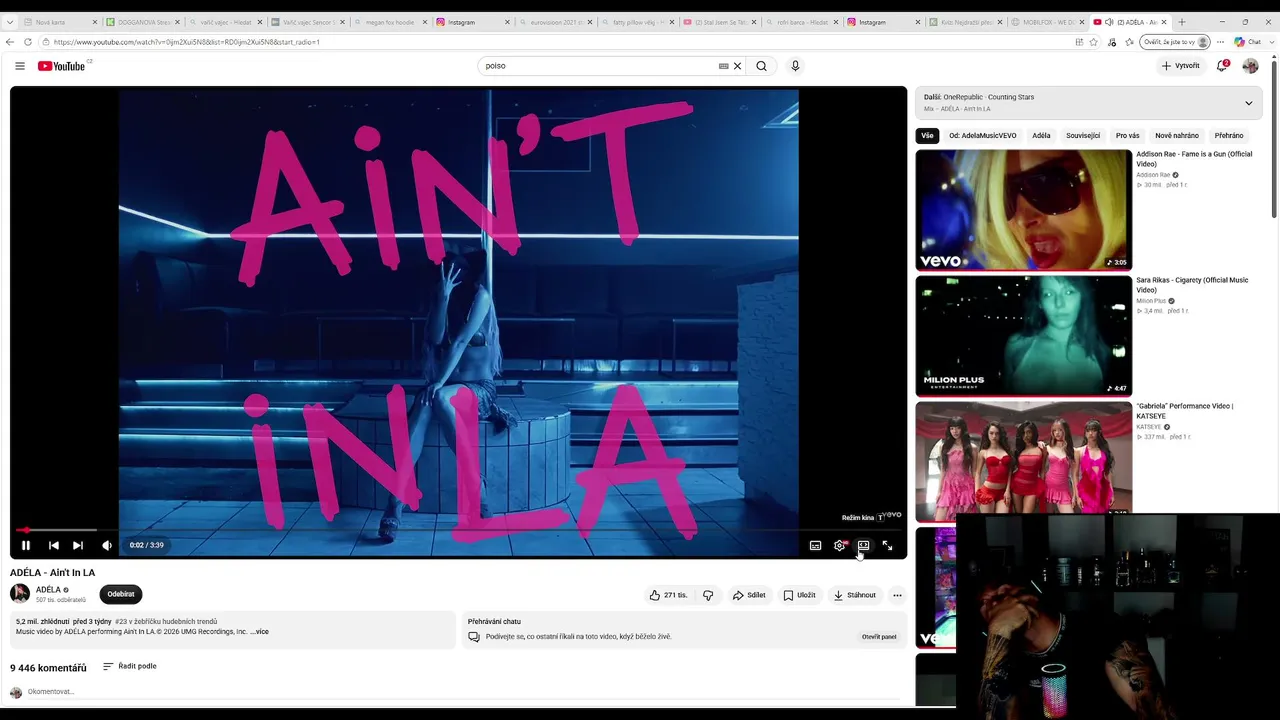Enter fullscreen mode on the player
This screenshot has height=720, width=1280.
coord(887,545)
